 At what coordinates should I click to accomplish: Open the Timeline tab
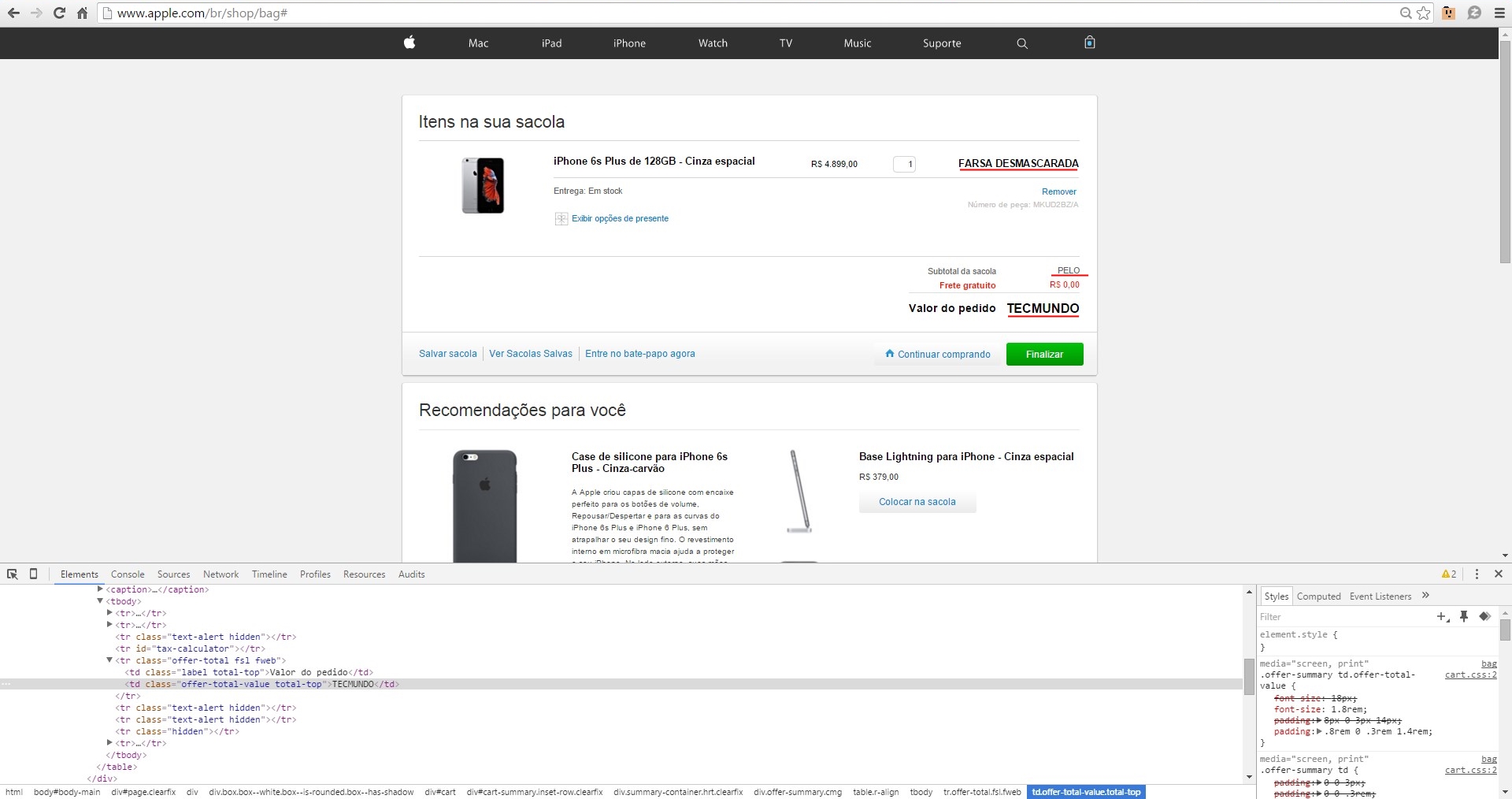tap(269, 574)
